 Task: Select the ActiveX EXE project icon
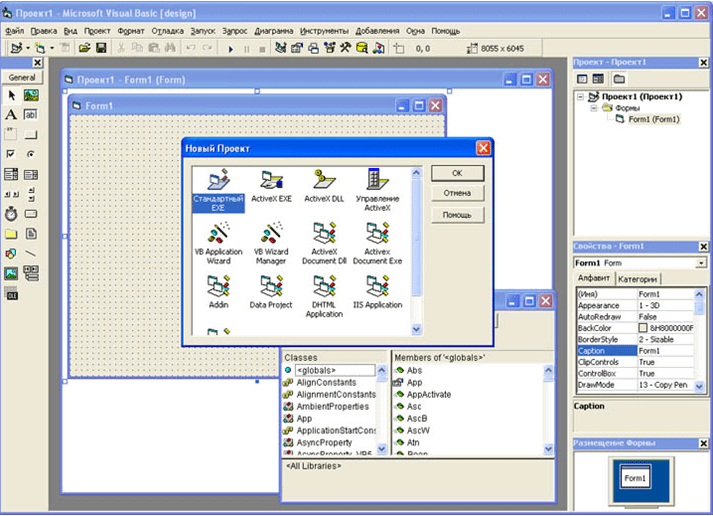pos(271,185)
